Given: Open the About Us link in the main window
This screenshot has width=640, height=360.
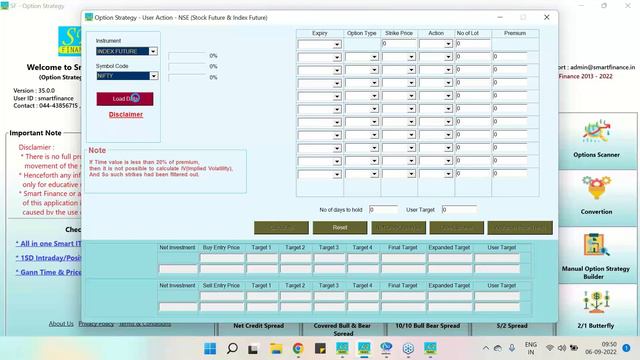Looking at the screenshot, I should click(61, 324).
